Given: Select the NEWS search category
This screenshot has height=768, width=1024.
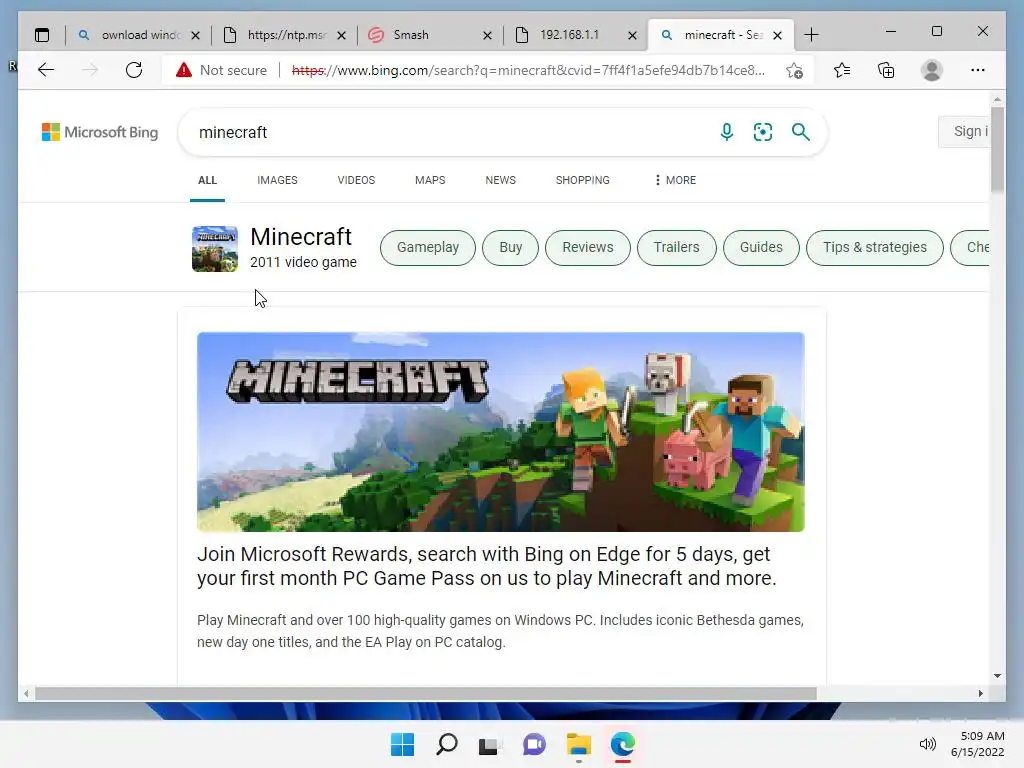Looking at the screenshot, I should coord(500,180).
